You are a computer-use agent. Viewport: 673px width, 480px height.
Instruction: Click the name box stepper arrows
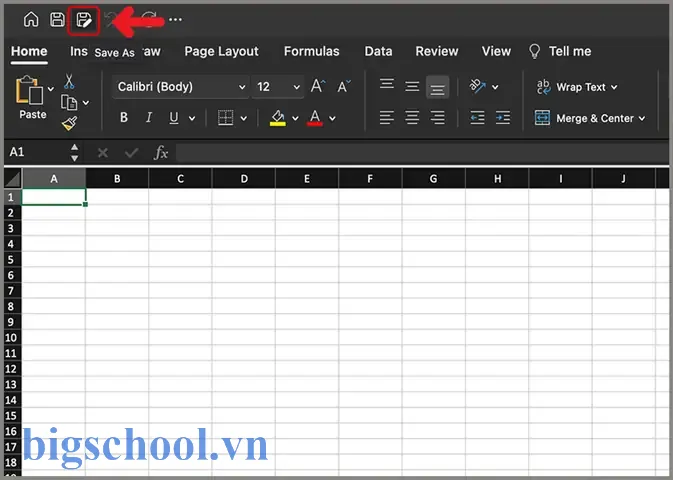coord(74,152)
